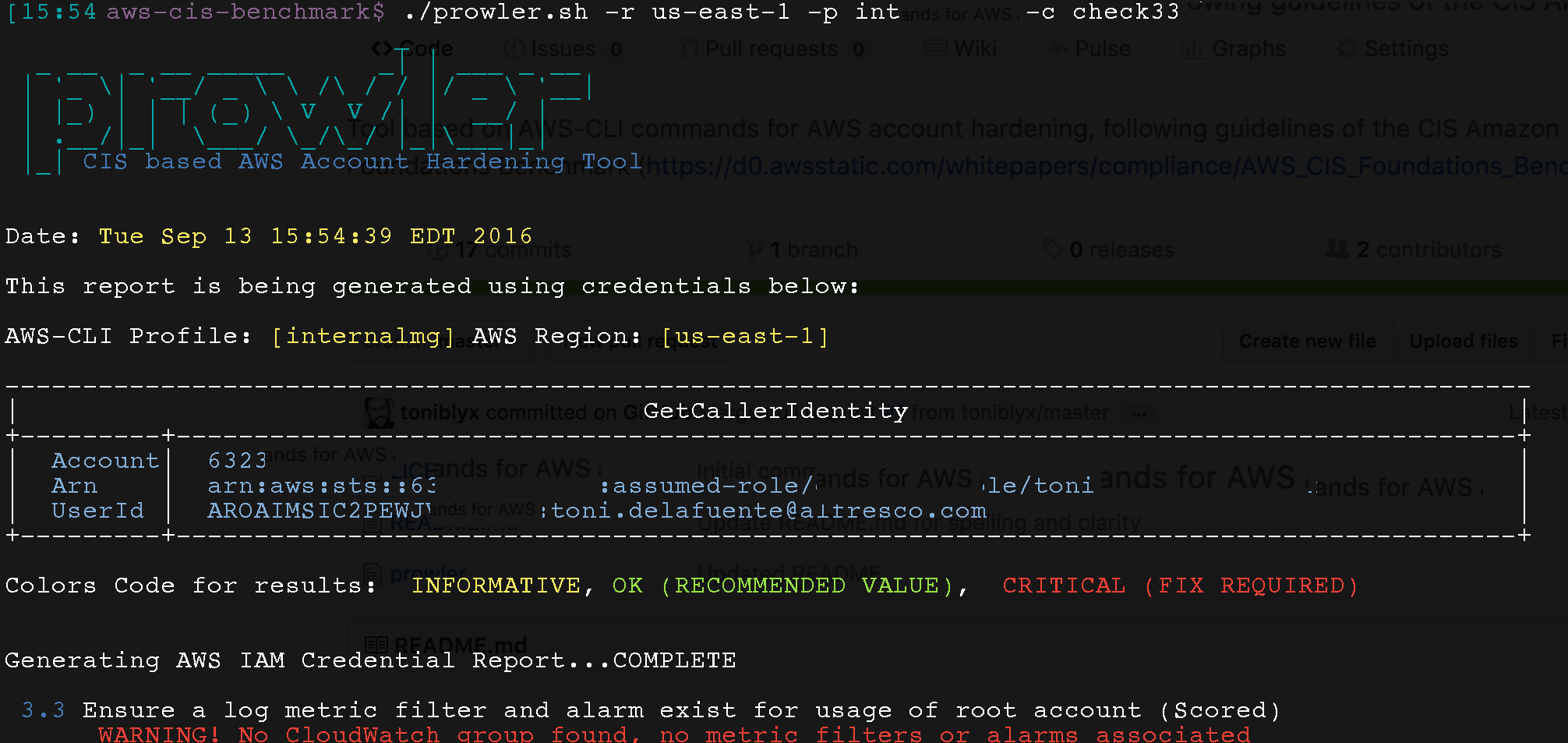This screenshot has width=1568, height=743.
Task: Open the Settings tab on the GitHub page
Action: pos(1393,49)
